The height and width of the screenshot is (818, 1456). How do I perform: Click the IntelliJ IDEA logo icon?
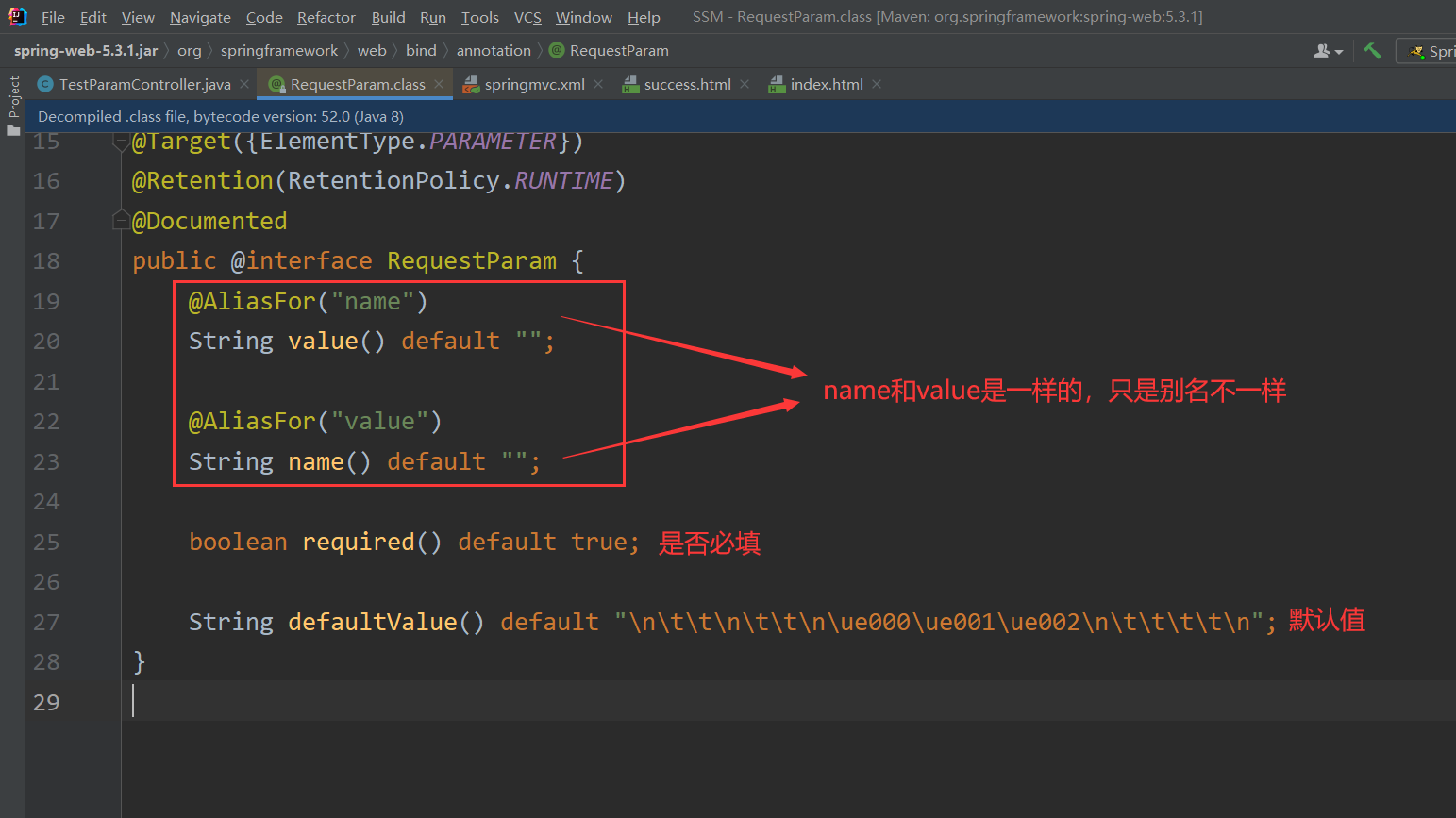pyautogui.click(x=17, y=16)
